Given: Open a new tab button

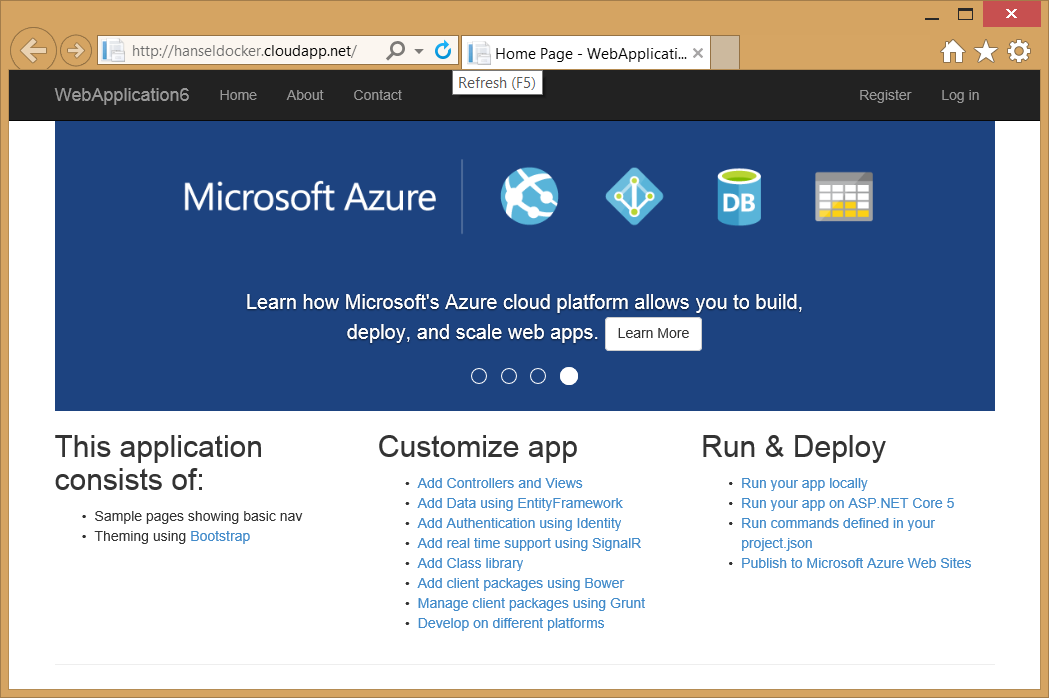Looking at the screenshot, I should click(725, 53).
